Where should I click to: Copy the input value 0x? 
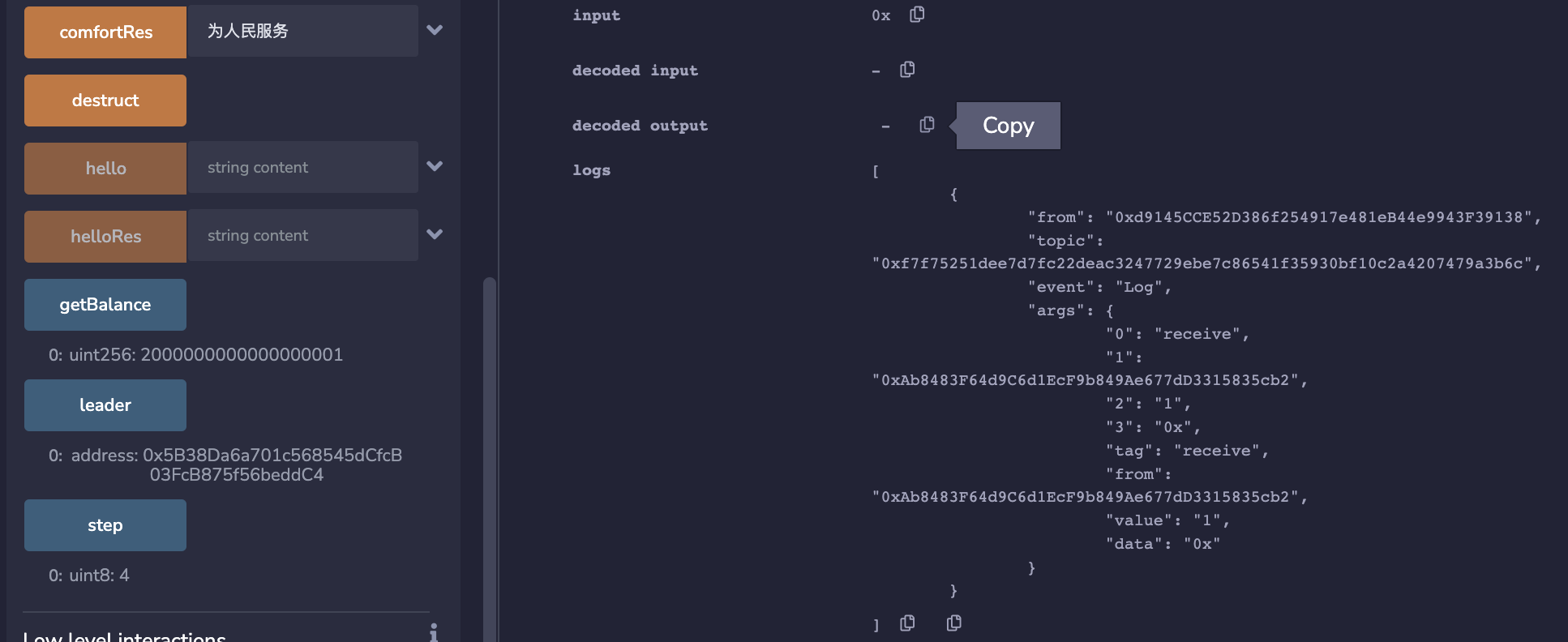917,15
